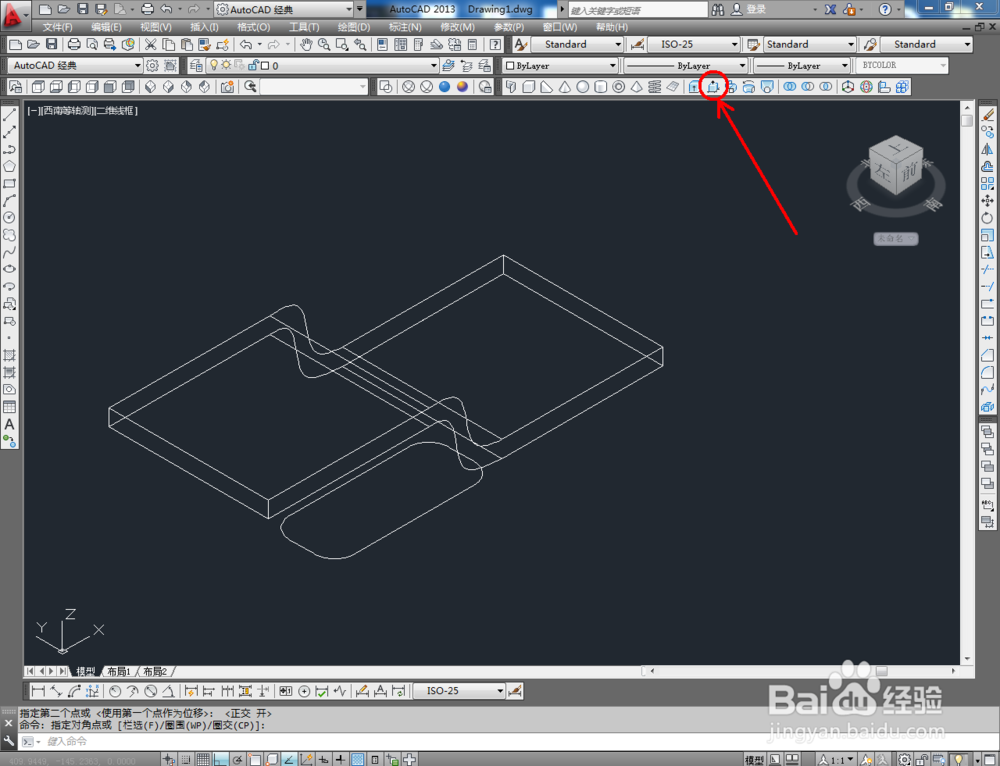The height and width of the screenshot is (766, 1000).
Task: Toggle Polar tracking in the status bar
Action: click(237, 760)
